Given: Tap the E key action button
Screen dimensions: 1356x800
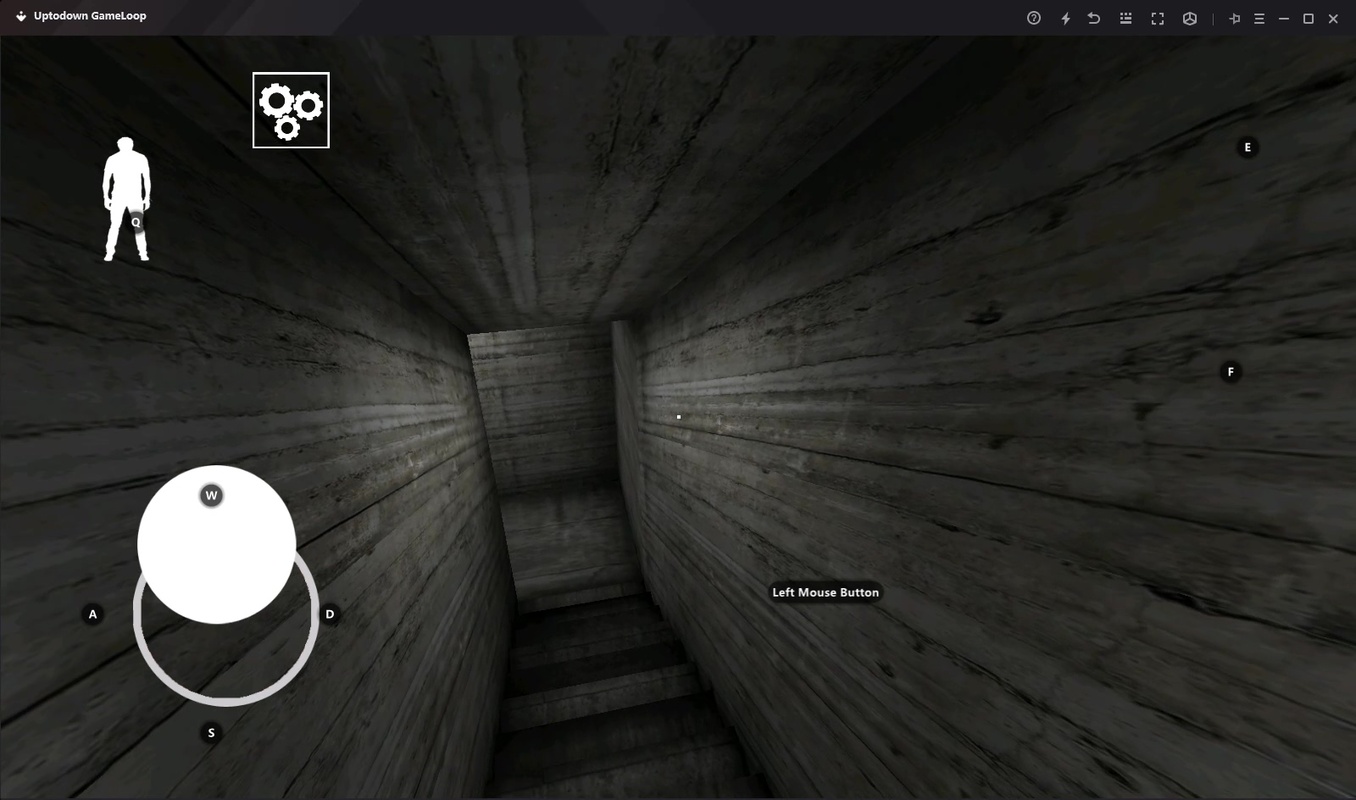Looking at the screenshot, I should pyautogui.click(x=1247, y=147).
